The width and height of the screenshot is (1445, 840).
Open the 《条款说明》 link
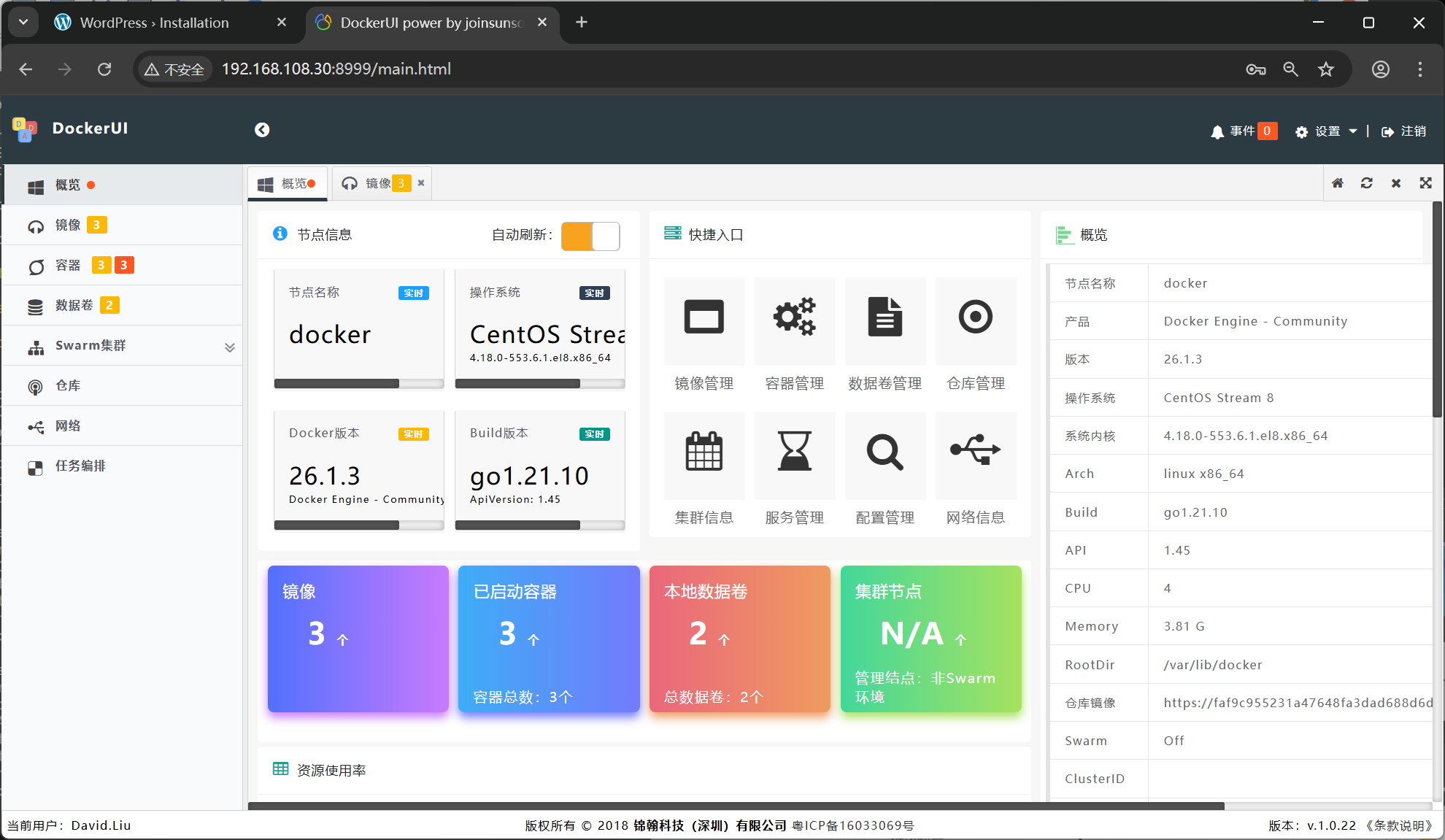[1398, 825]
